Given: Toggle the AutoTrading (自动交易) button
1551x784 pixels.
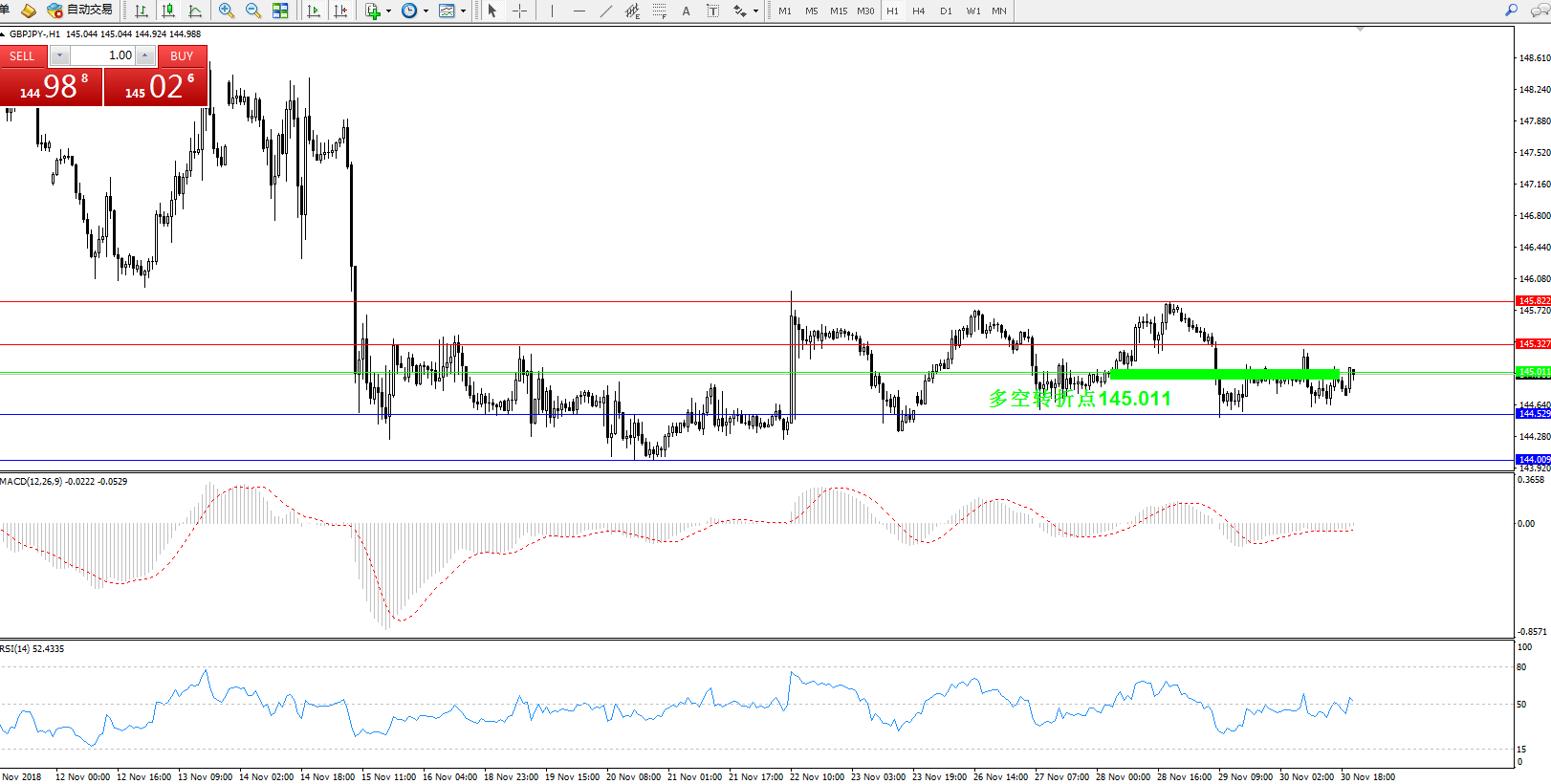Looking at the screenshot, I should coord(80,11).
